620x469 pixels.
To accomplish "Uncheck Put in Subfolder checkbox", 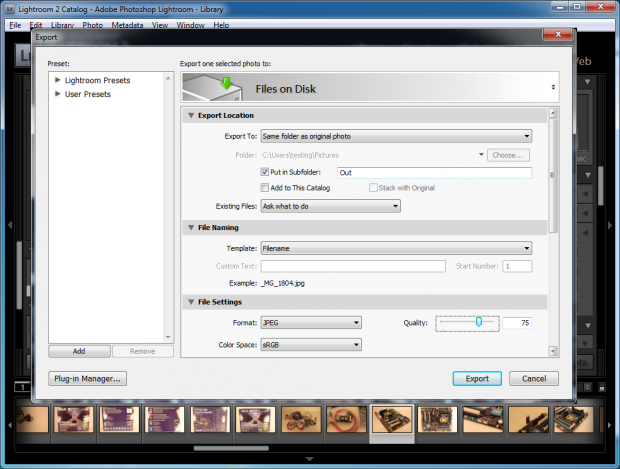I will [x=265, y=172].
